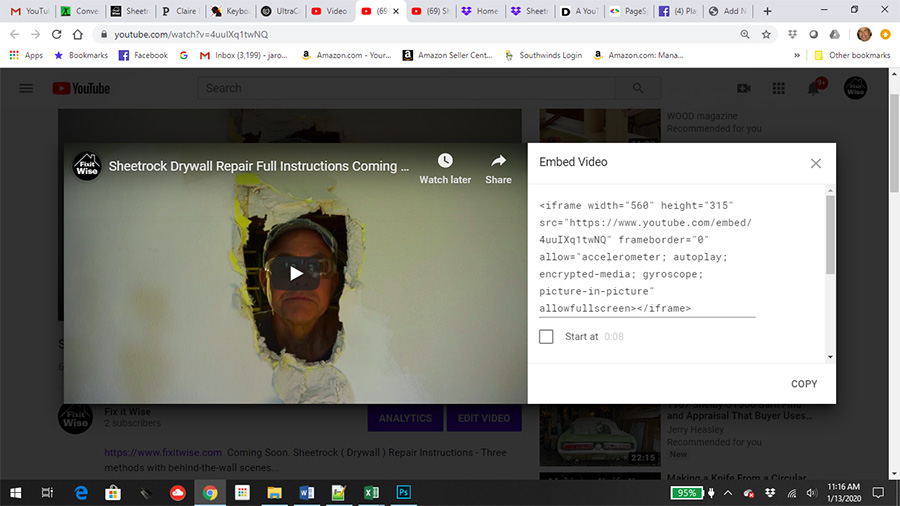Switch to the Claire tab
The height and width of the screenshot is (506, 900).
click(x=180, y=11)
